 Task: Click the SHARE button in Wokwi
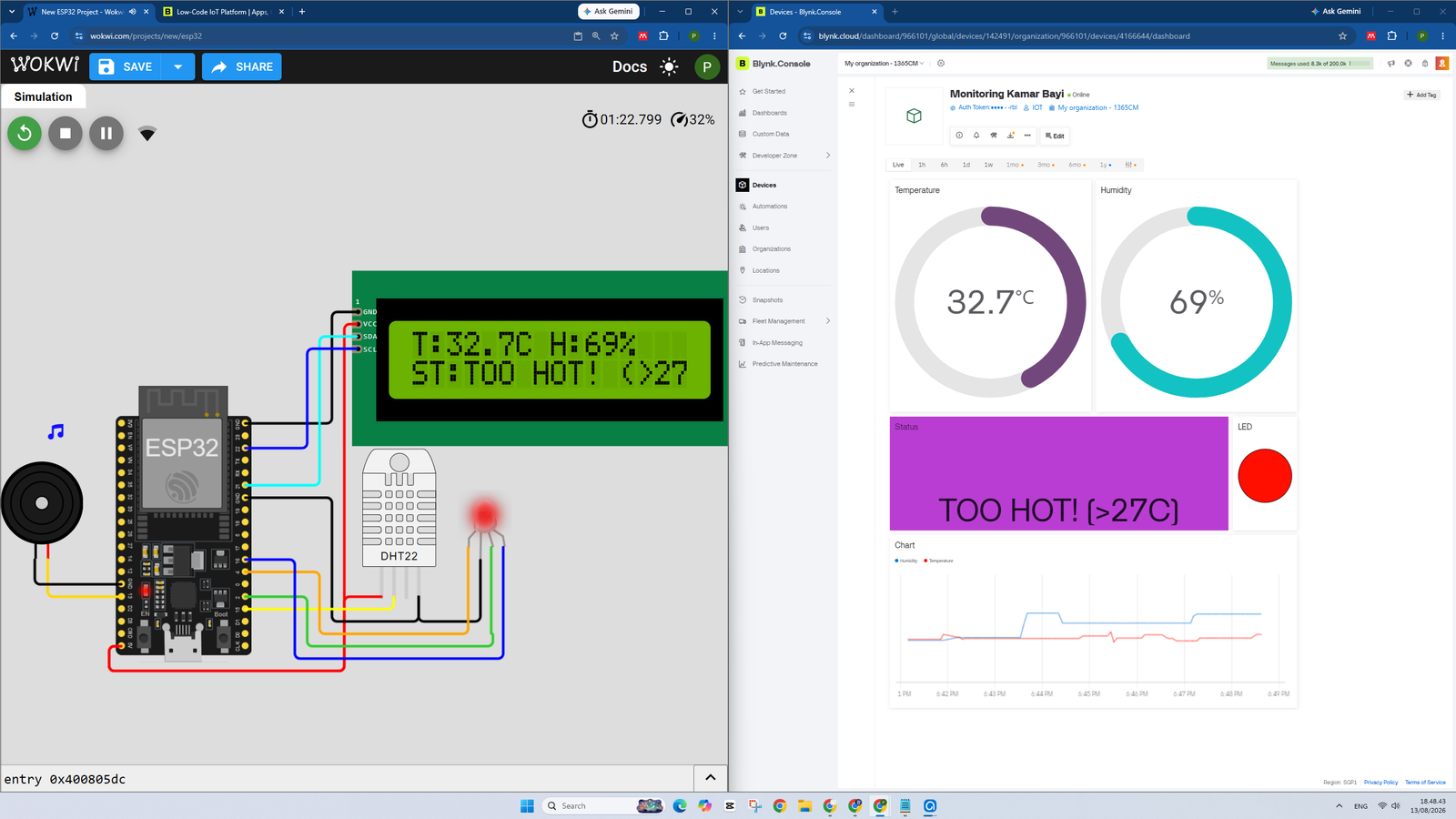242,66
